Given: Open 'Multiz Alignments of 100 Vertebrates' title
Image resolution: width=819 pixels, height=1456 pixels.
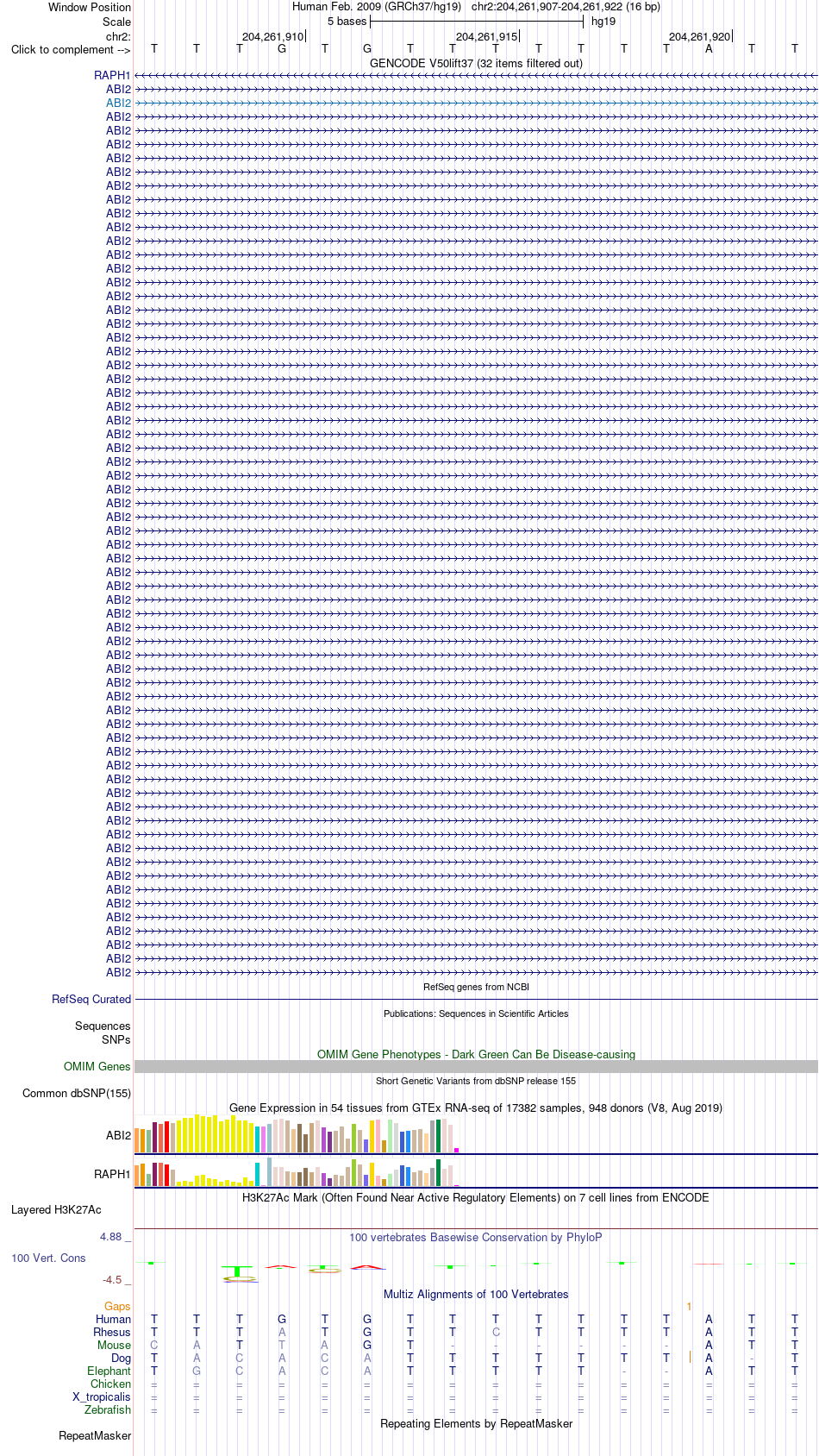Looking at the screenshot, I should click(x=476, y=1294).
